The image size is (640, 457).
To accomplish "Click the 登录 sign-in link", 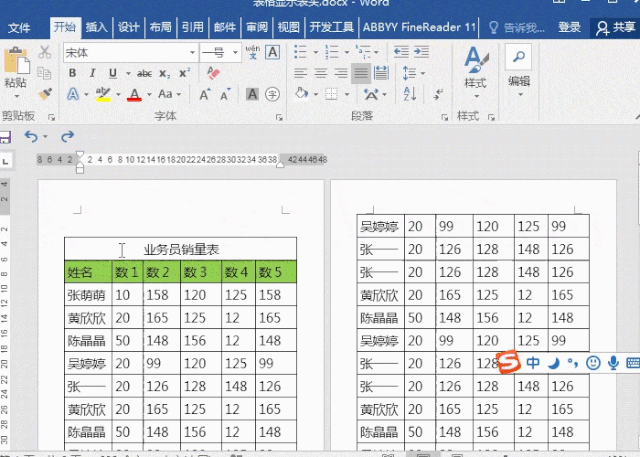I will click(x=569, y=27).
